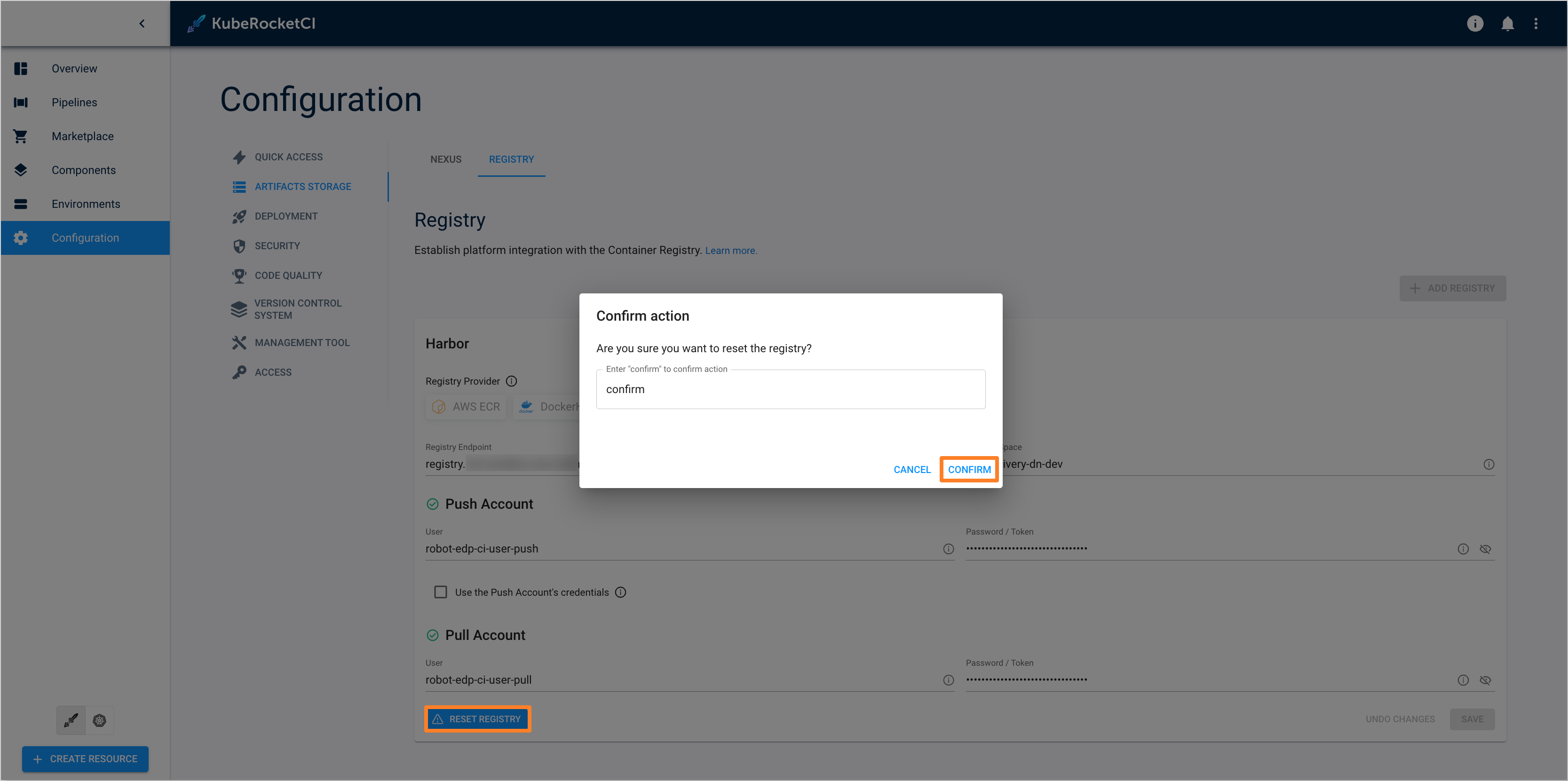Select AWS ECR registry provider

pyautogui.click(x=466, y=407)
